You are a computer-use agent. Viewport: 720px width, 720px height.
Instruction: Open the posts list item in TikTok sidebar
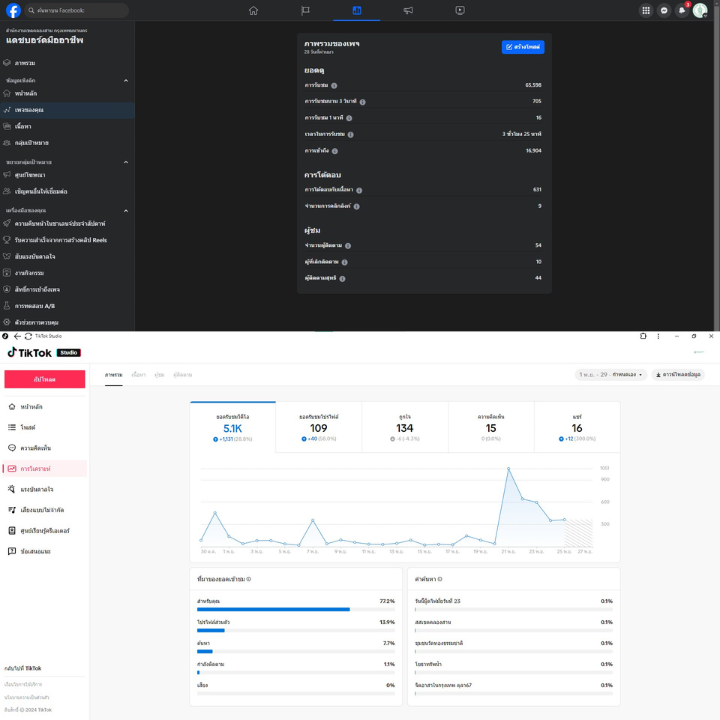45,428
